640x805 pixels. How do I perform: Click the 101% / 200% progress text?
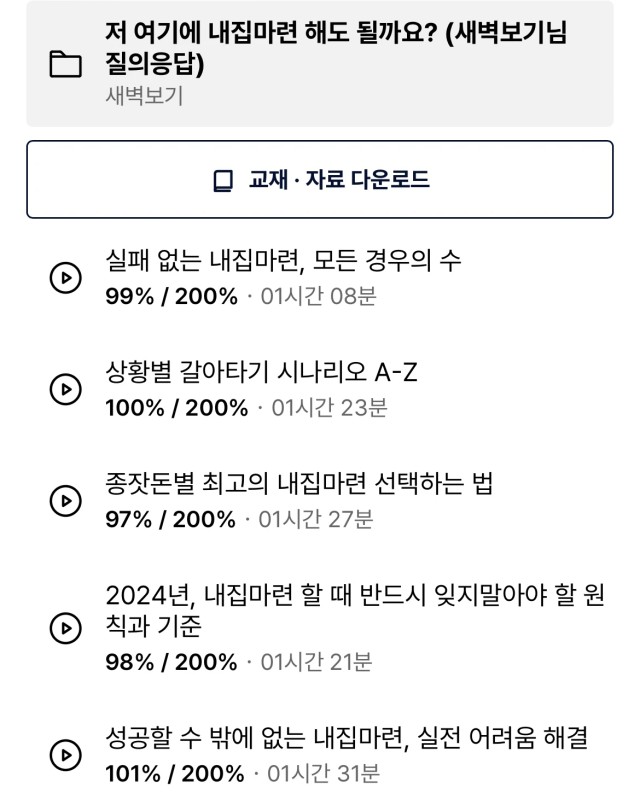coord(174,774)
